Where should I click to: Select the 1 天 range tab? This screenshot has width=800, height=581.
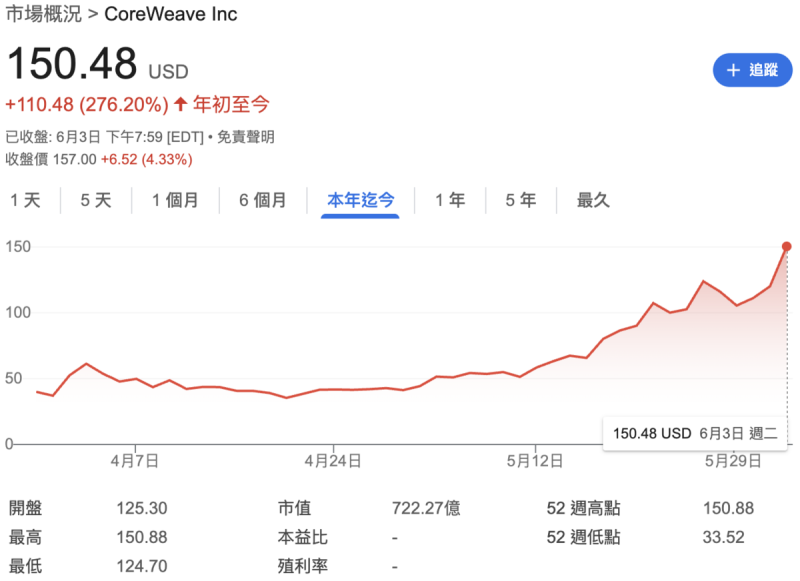pos(26,200)
